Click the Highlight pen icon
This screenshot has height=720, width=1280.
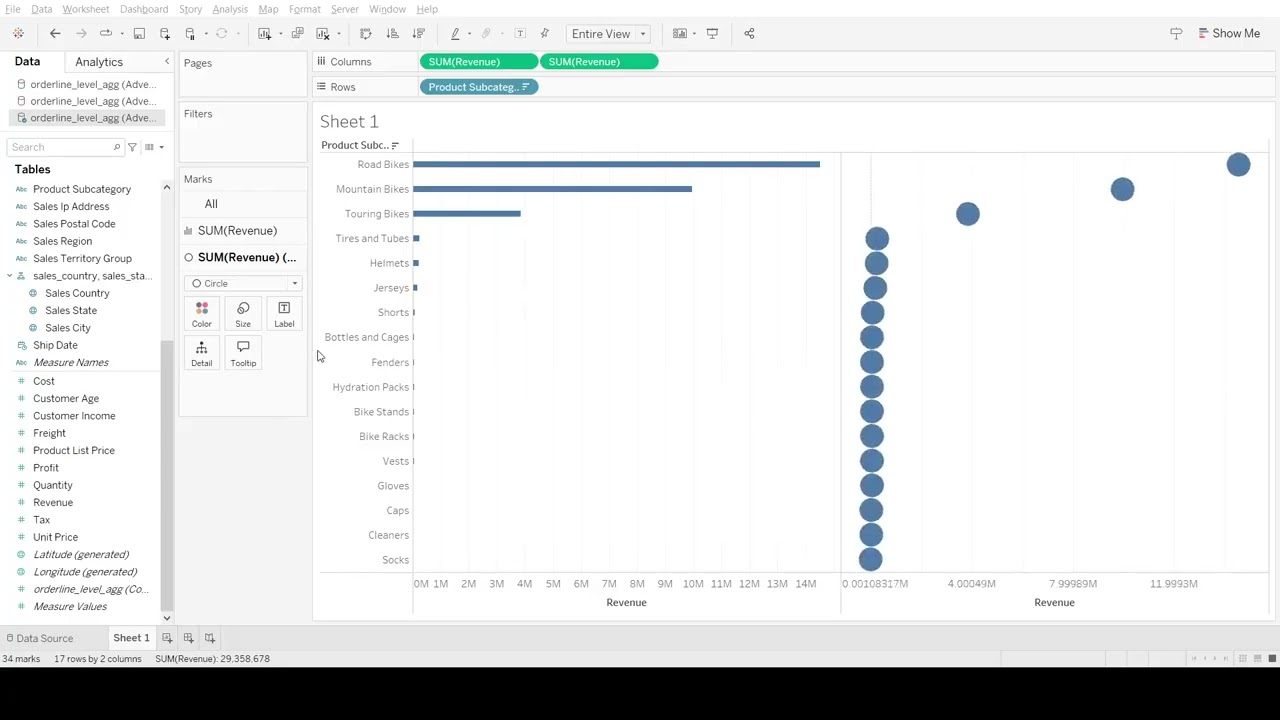click(455, 34)
